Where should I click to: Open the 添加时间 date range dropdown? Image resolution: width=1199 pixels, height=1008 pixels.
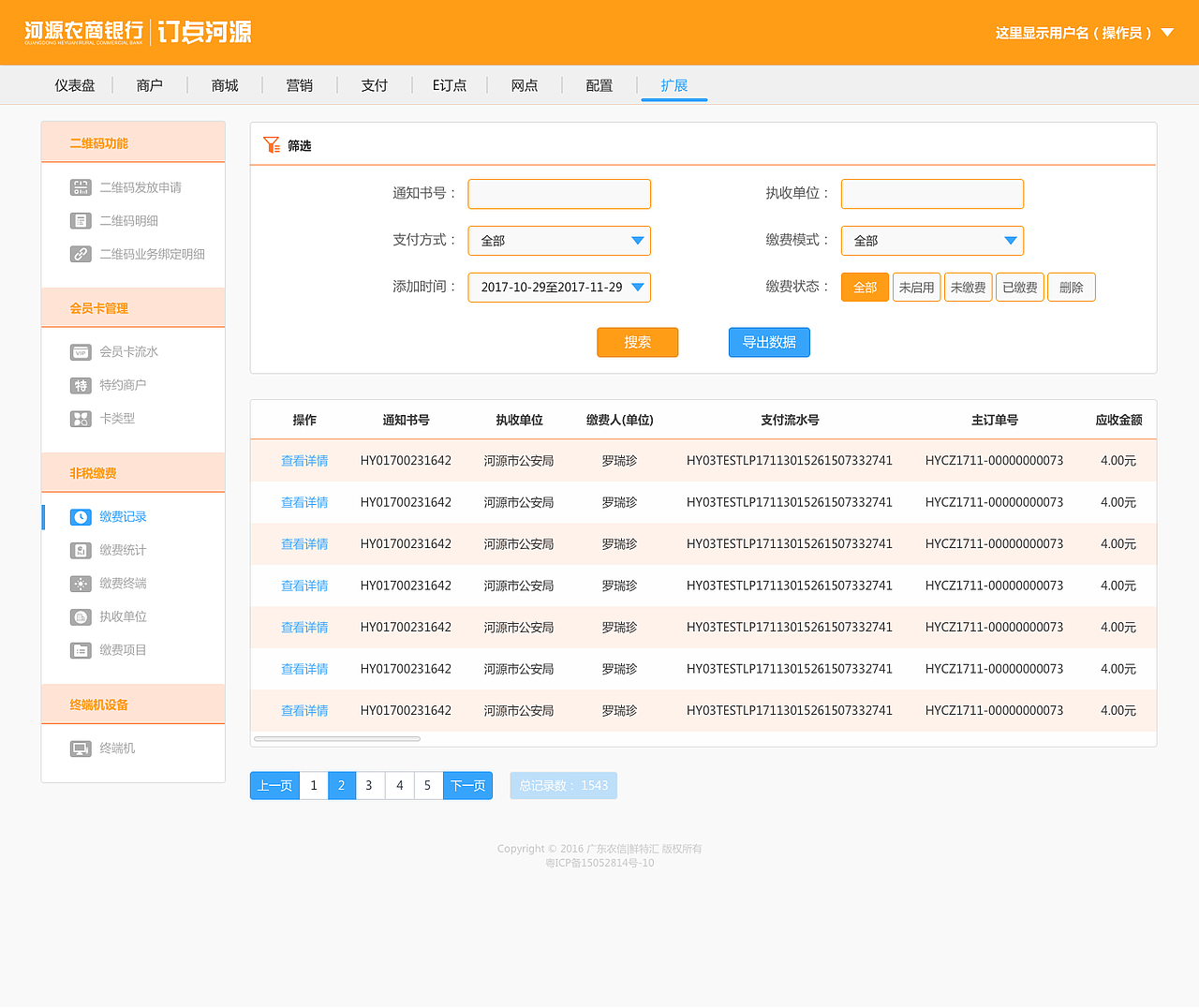tap(559, 288)
